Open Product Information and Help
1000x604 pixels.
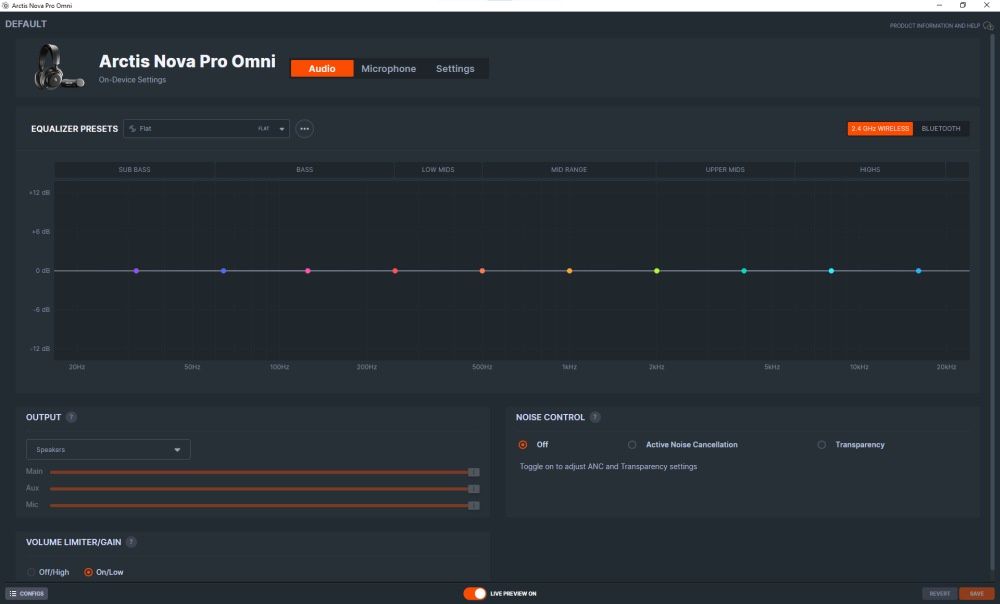point(941,26)
